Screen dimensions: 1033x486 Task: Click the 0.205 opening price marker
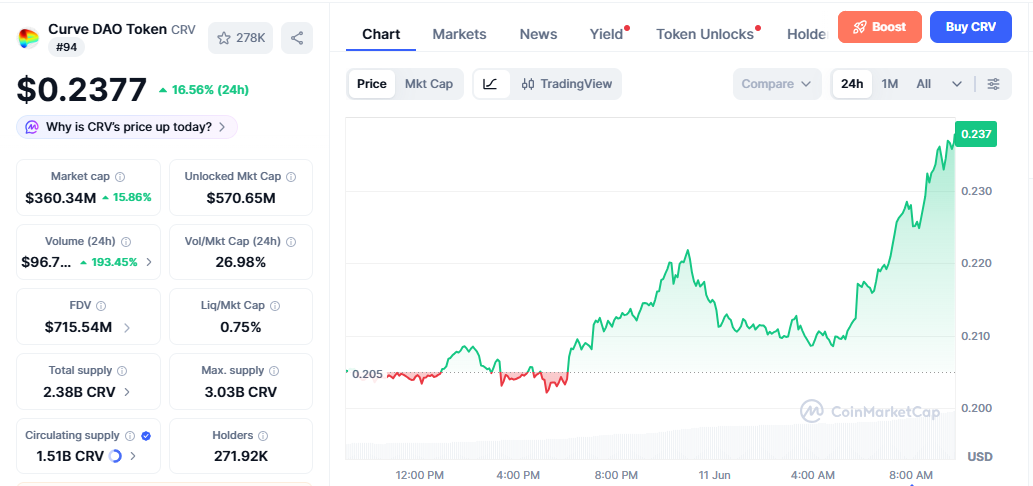367,374
